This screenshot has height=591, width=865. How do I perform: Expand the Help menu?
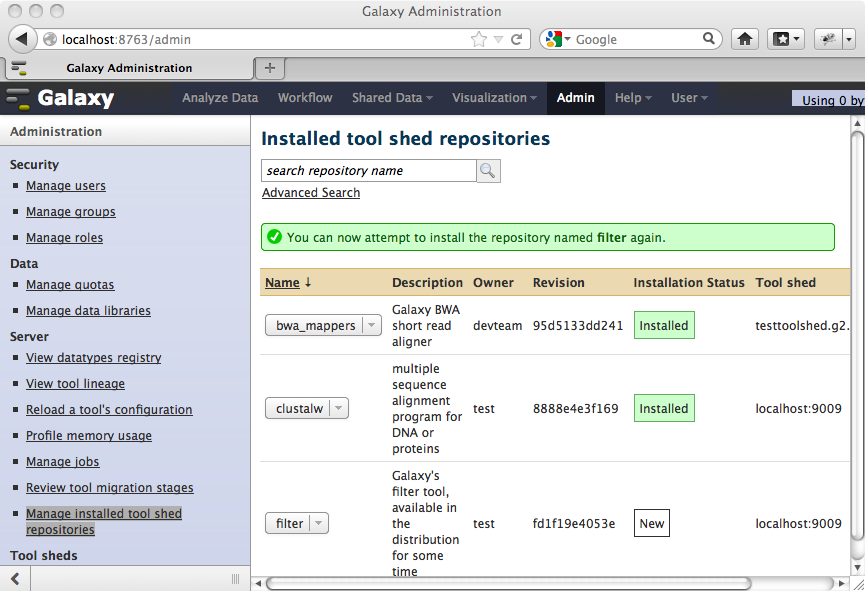point(633,98)
